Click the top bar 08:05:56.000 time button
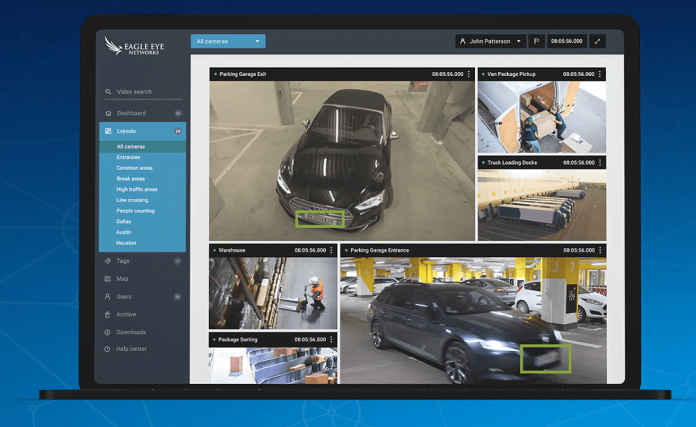This screenshot has height=427, width=696. (566, 41)
